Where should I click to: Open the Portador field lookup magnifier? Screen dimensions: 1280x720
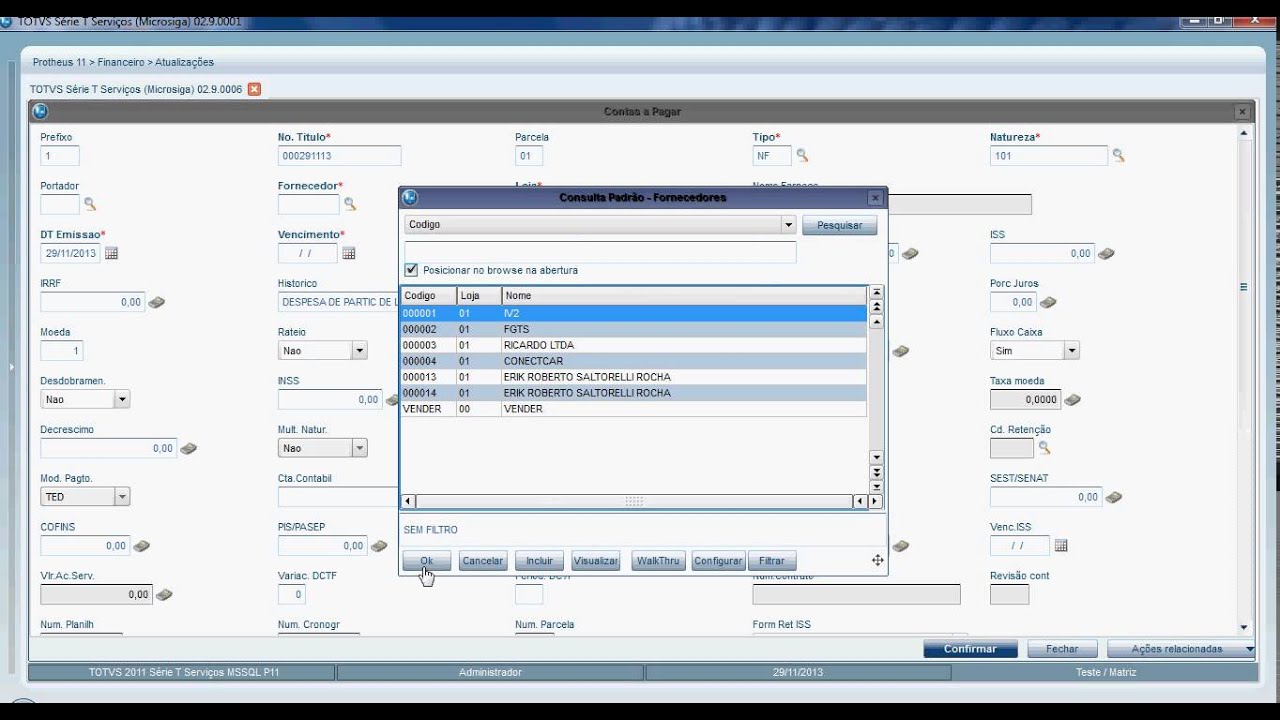click(x=90, y=204)
